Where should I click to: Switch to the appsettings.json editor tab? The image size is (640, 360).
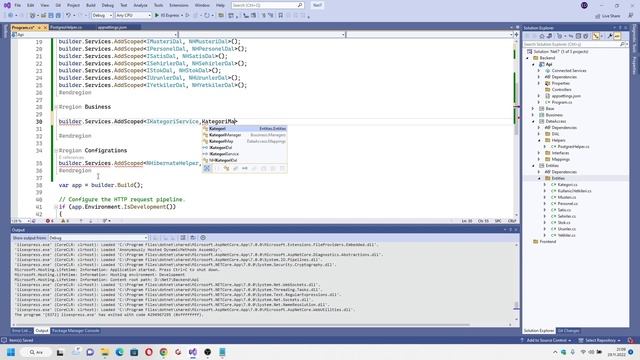pos(112,27)
